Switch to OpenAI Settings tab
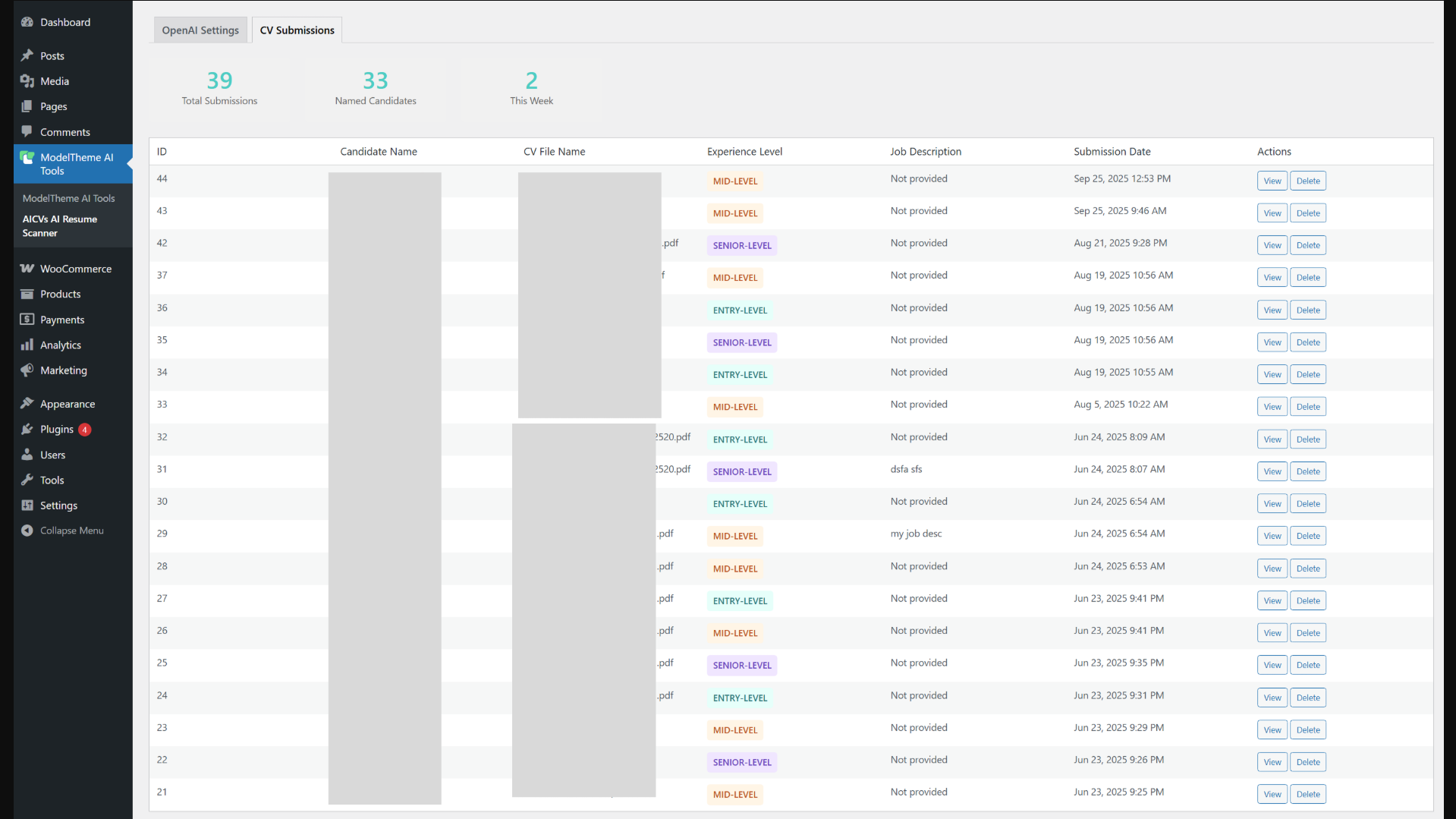This screenshot has width=1456, height=819. [200, 30]
